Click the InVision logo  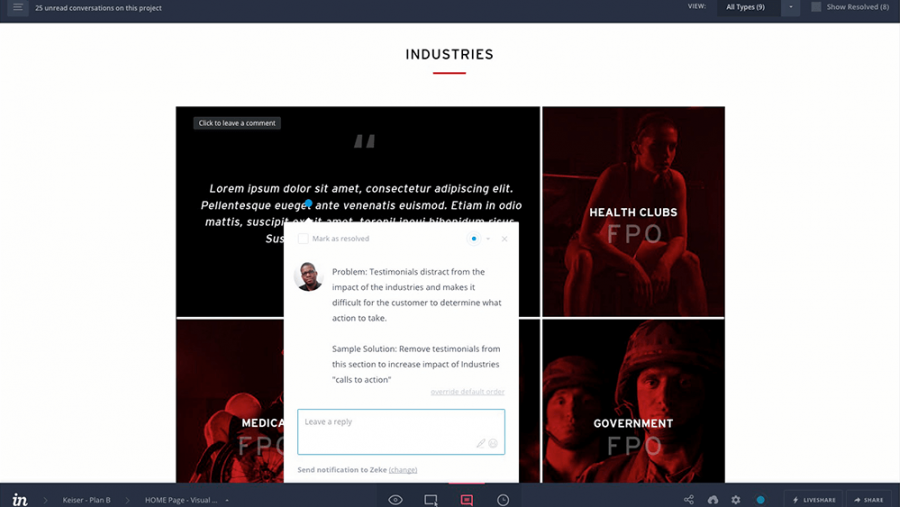20,500
